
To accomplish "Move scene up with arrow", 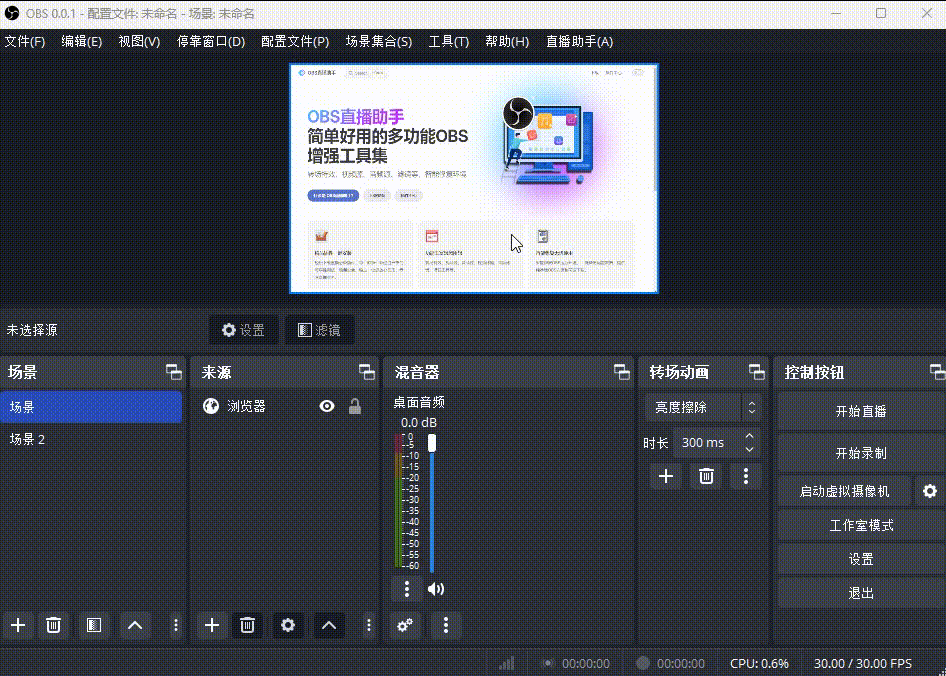I will (x=135, y=625).
